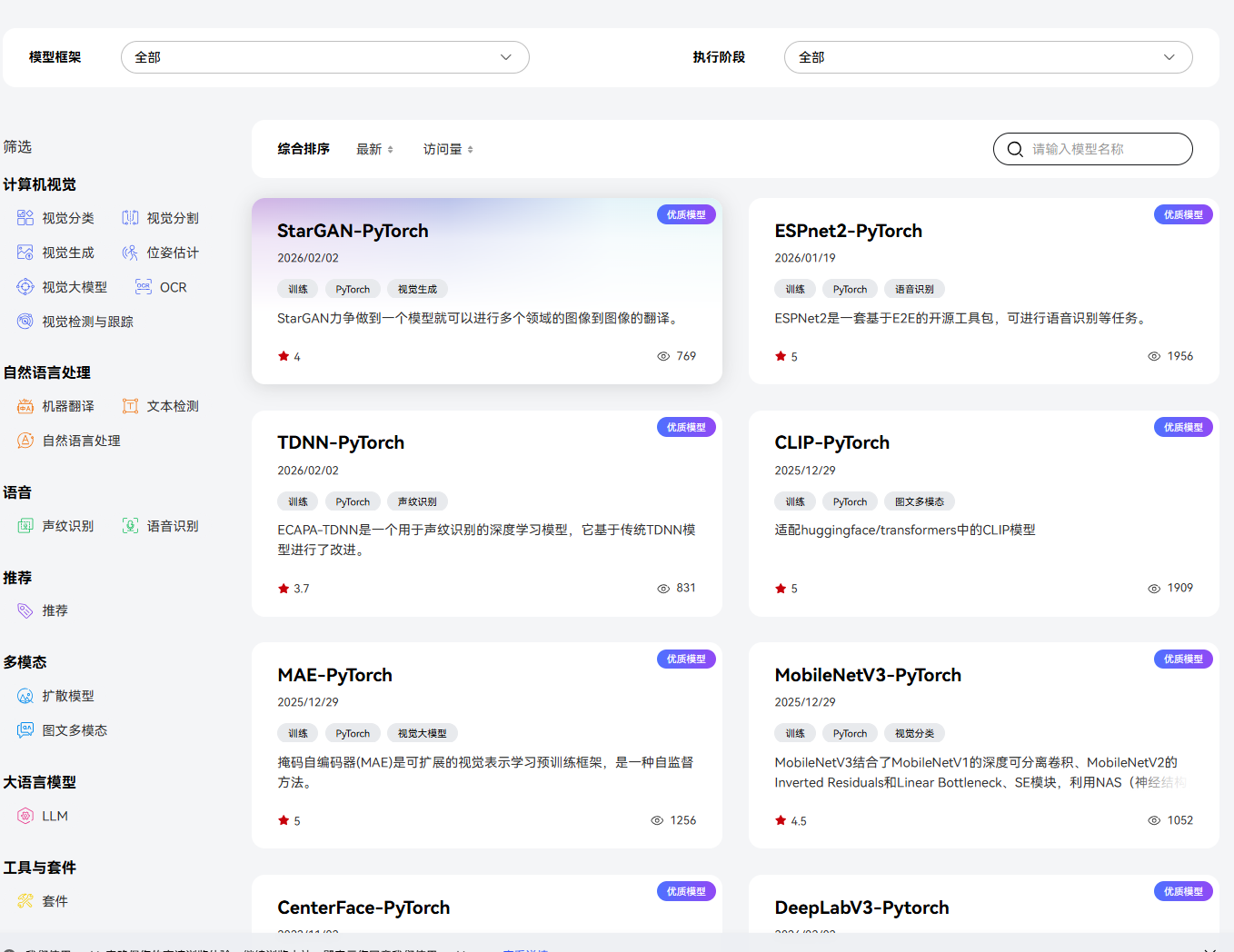This screenshot has width=1234, height=952.
Task: Click the LLM category icon
Action: 25,816
